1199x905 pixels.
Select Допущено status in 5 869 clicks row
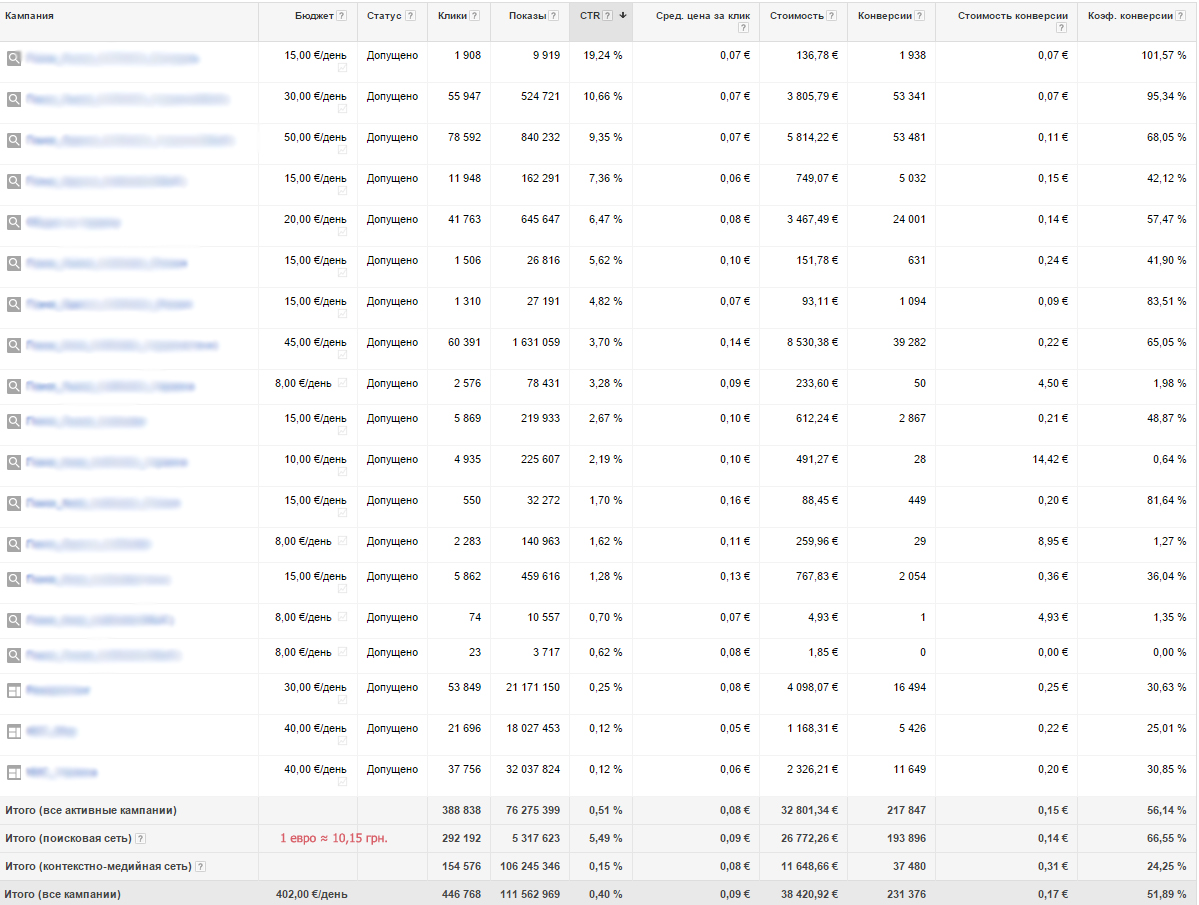pos(392,419)
